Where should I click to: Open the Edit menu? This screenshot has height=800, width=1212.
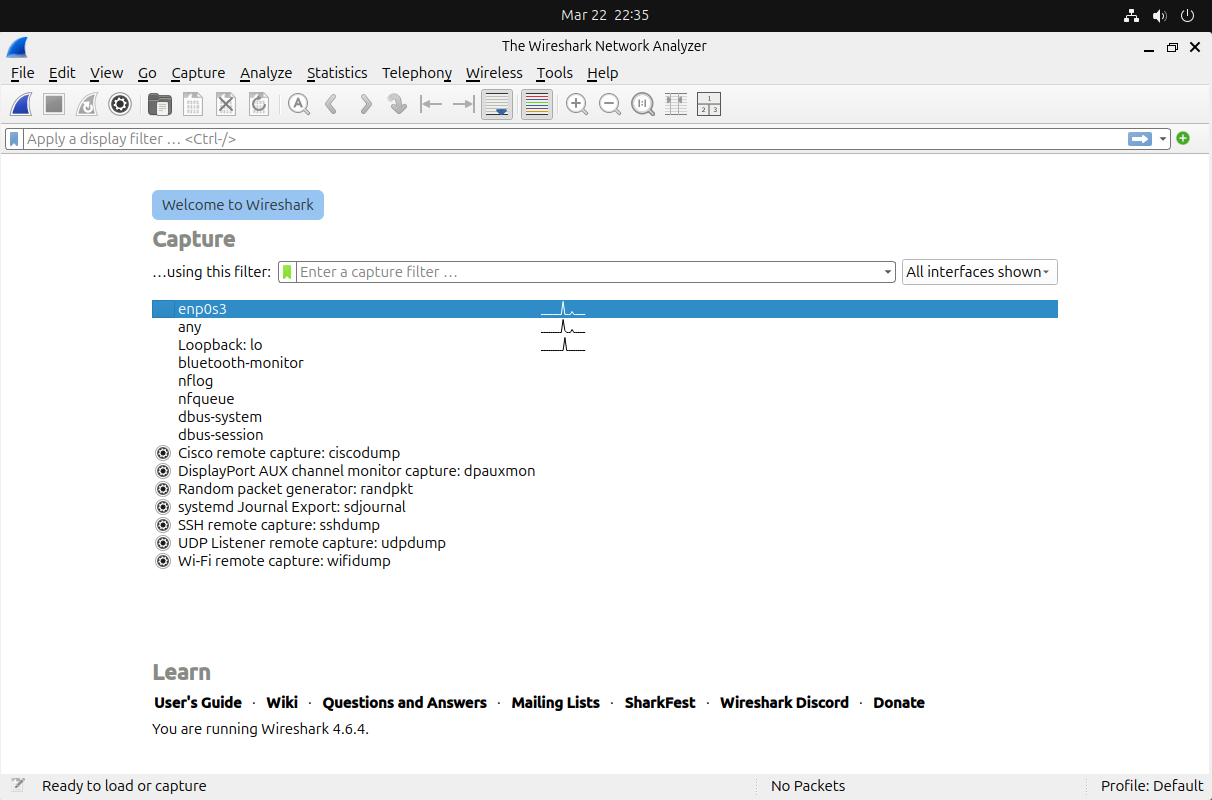(x=62, y=73)
